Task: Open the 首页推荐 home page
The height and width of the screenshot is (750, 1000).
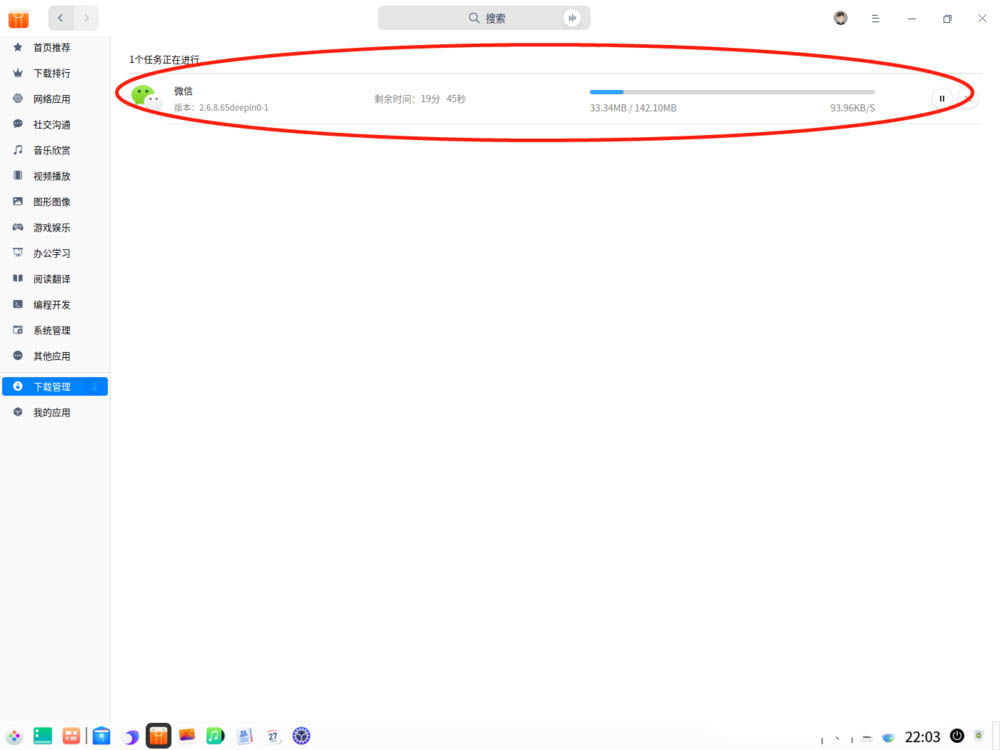Action: click(x=52, y=47)
